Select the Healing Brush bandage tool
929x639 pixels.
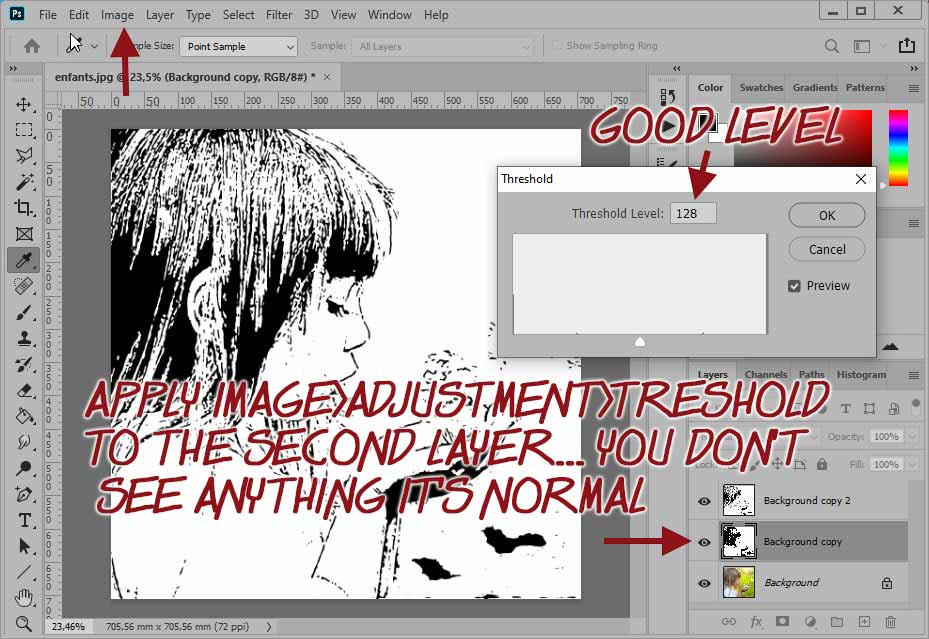pyautogui.click(x=24, y=286)
